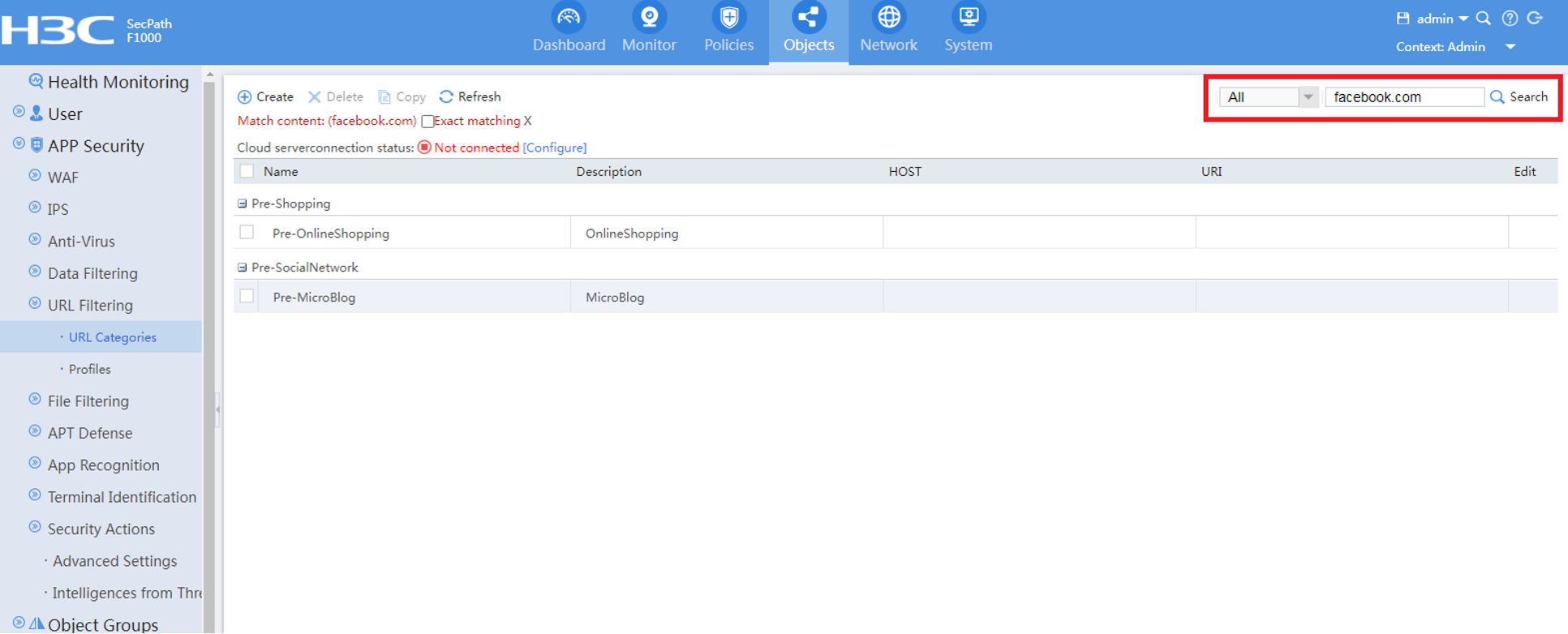Image resolution: width=1568 pixels, height=634 pixels.
Task: Expand the Anti-Virus menu item
Action: point(35,240)
